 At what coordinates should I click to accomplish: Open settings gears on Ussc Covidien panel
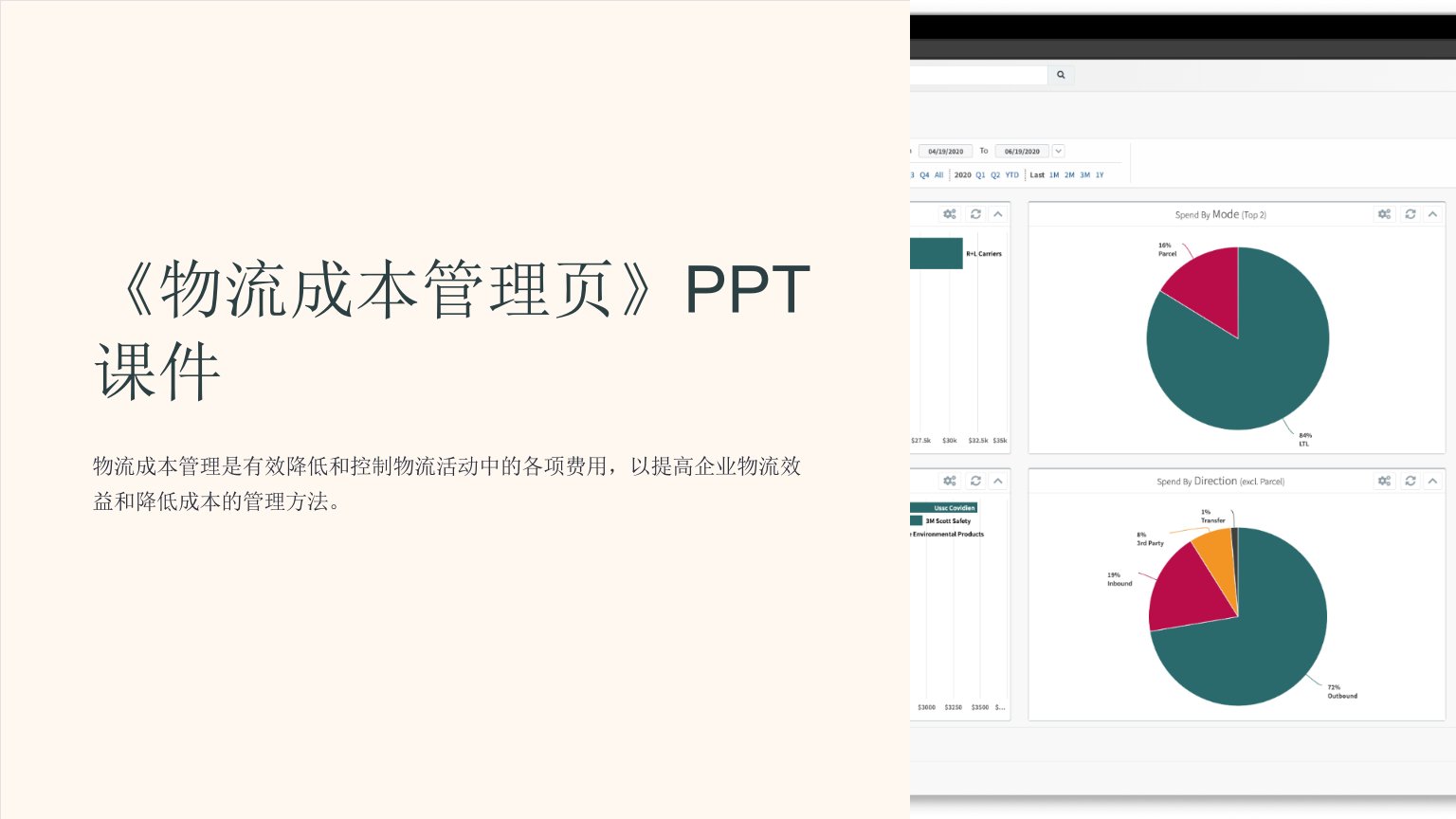(x=950, y=481)
